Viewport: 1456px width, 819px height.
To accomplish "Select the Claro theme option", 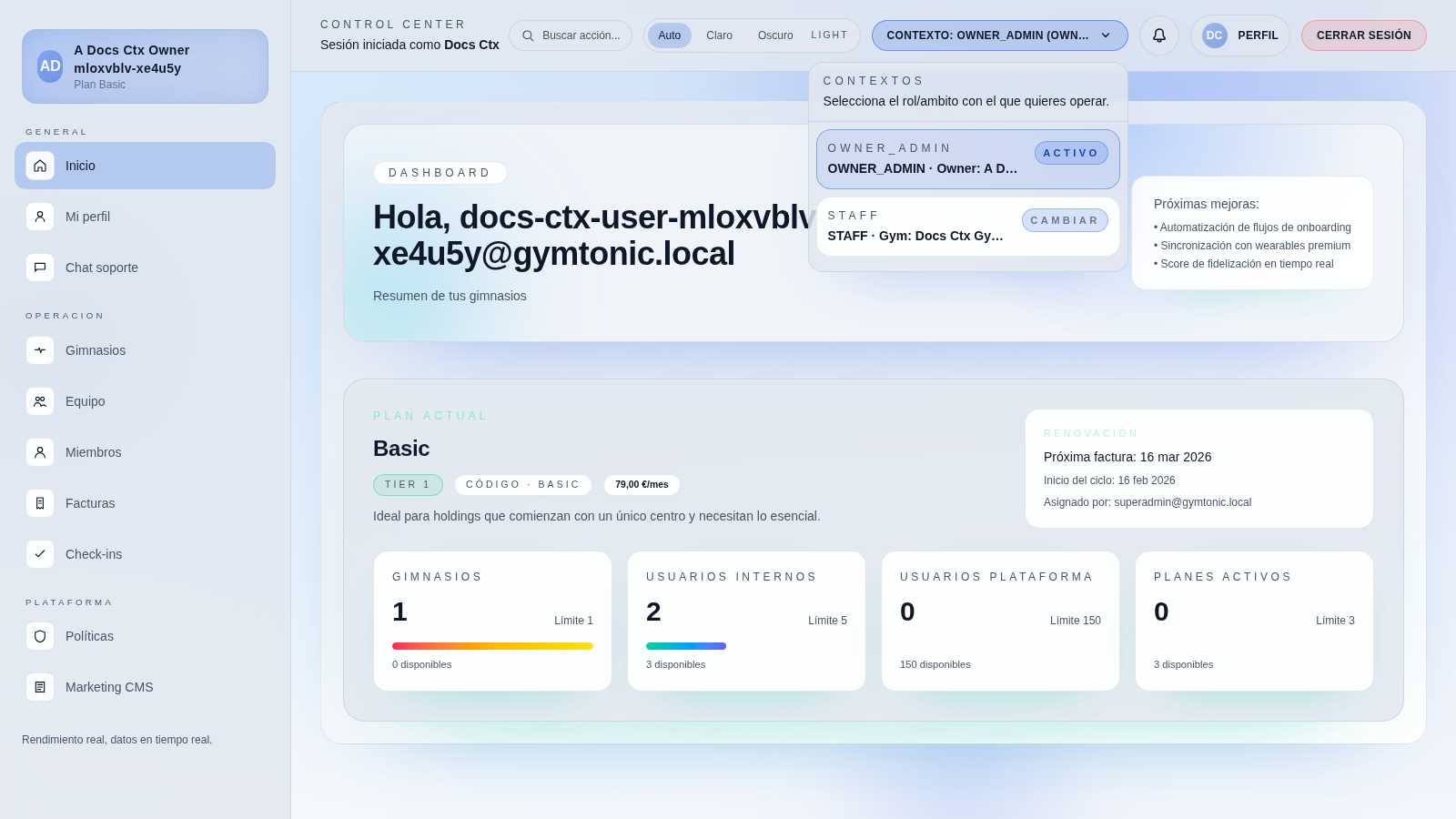I will pyautogui.click(x=719, y=35).
